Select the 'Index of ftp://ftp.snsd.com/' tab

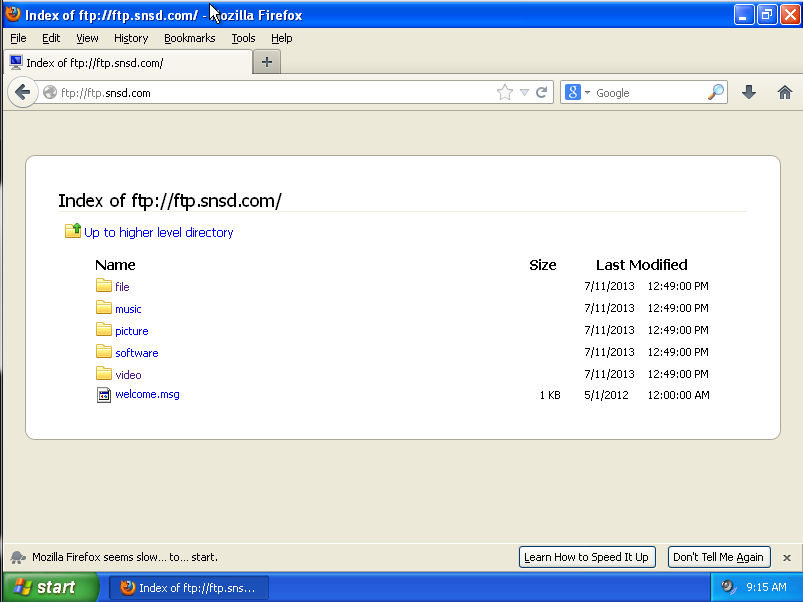click(128, 62)
